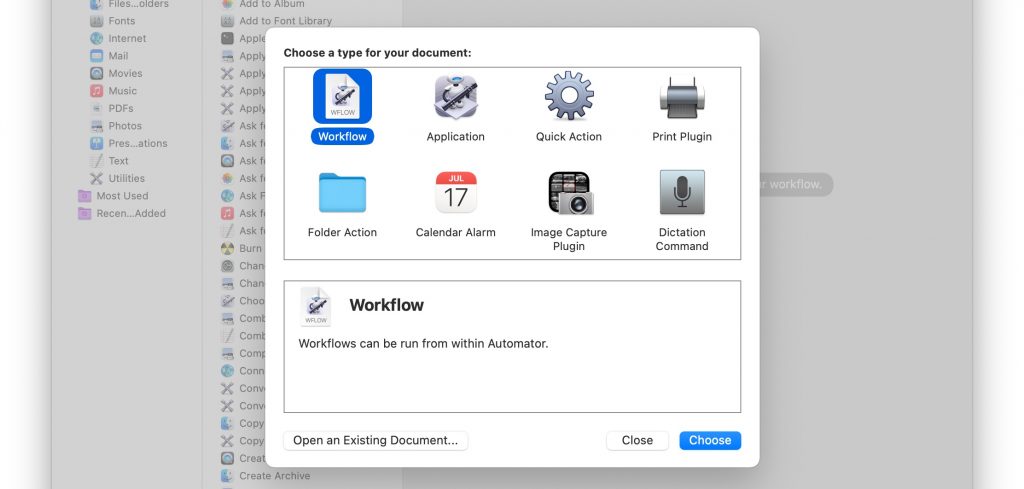The width and height of the screenshot is (1024, 489).
Task: Select the action beginning with Choo
Action: click(243, 301)
